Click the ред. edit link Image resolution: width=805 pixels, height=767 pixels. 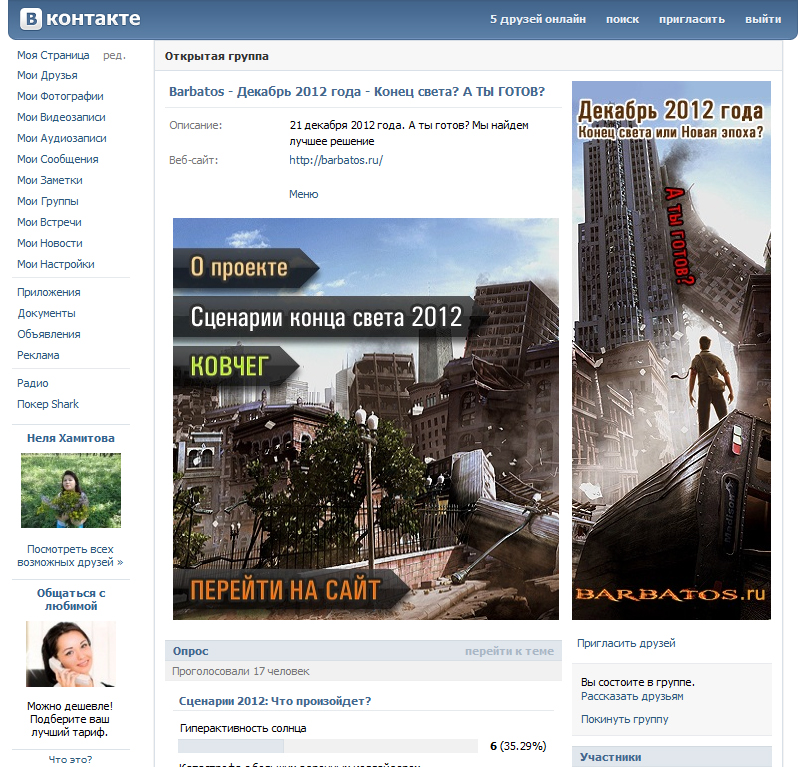[x=114, y=55]
